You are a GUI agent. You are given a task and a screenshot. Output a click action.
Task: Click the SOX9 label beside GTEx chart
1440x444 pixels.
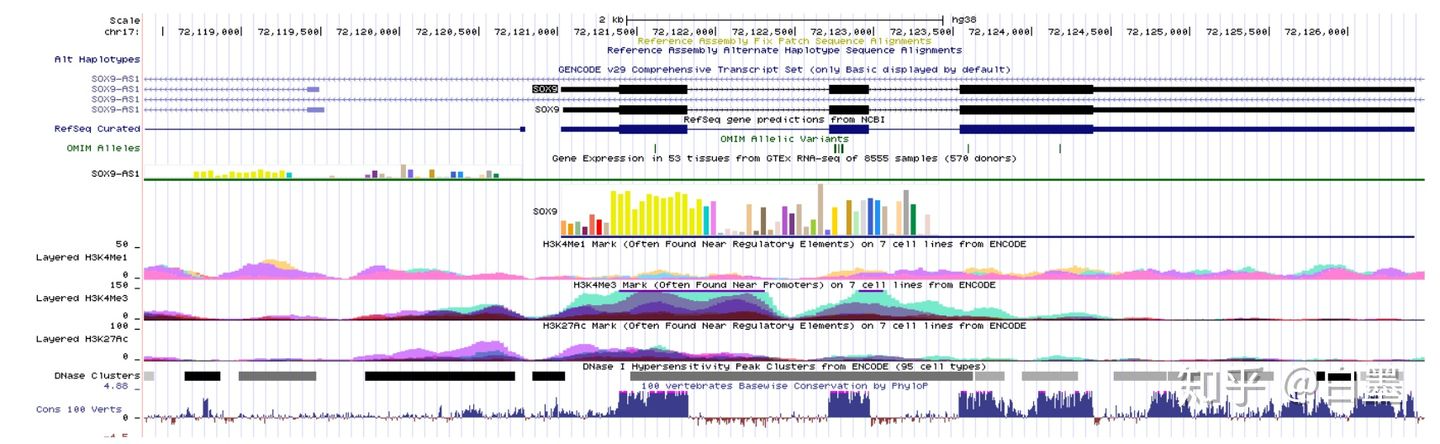[x=545, y=212]
